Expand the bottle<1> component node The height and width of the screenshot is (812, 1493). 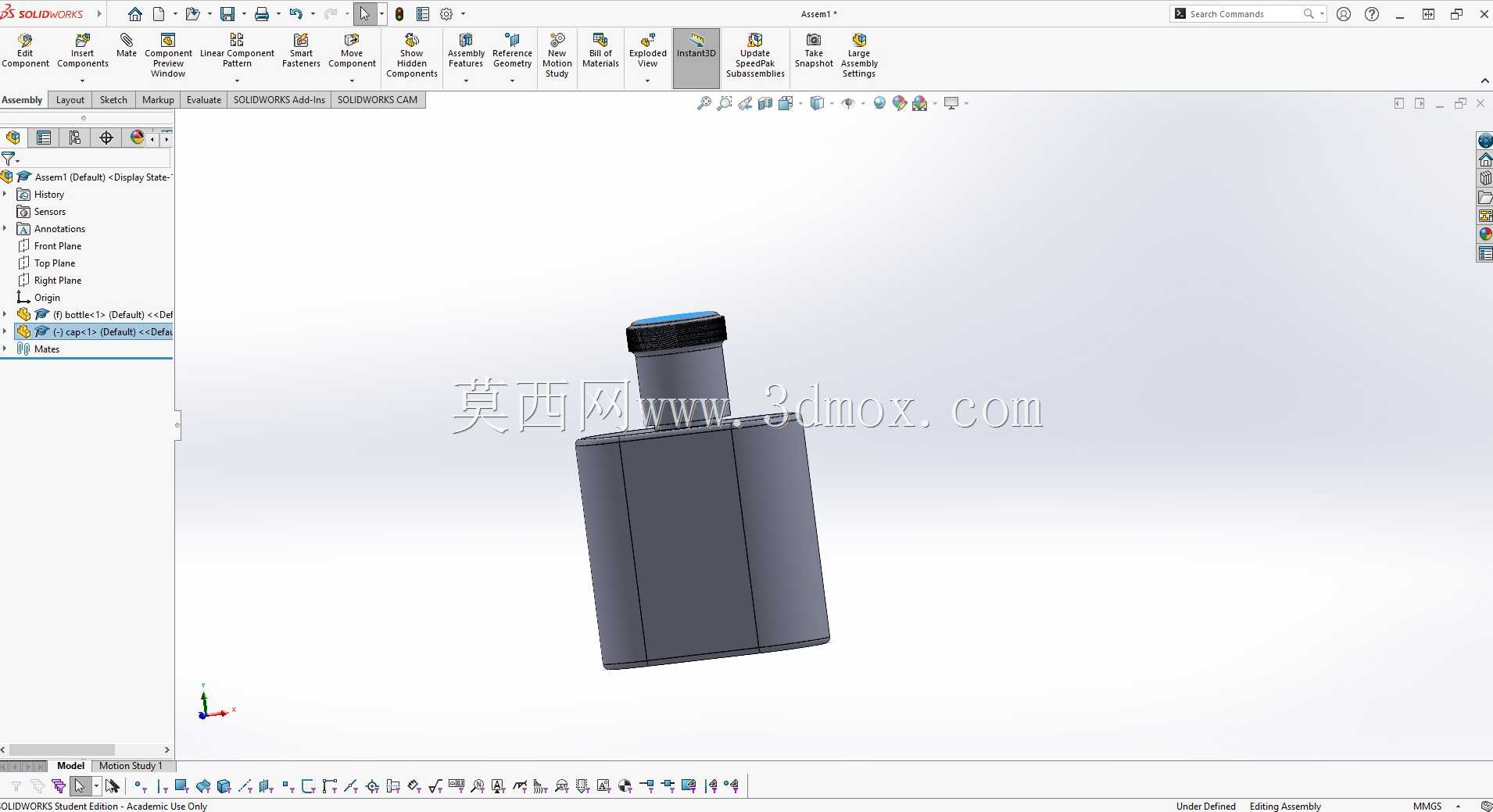click(x=5, y=314)
